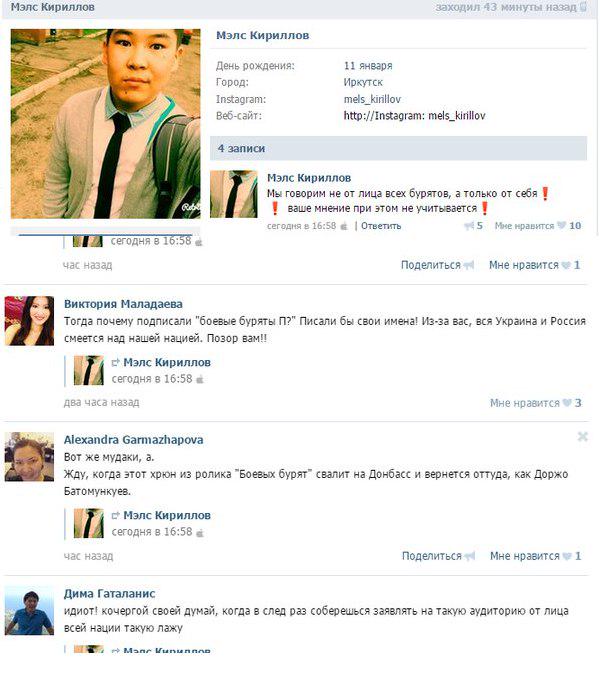The height and width of the screenshot is (687, 600).
Task: Open the mels_kirillov Instagram link
Action: tap(372, 99)
